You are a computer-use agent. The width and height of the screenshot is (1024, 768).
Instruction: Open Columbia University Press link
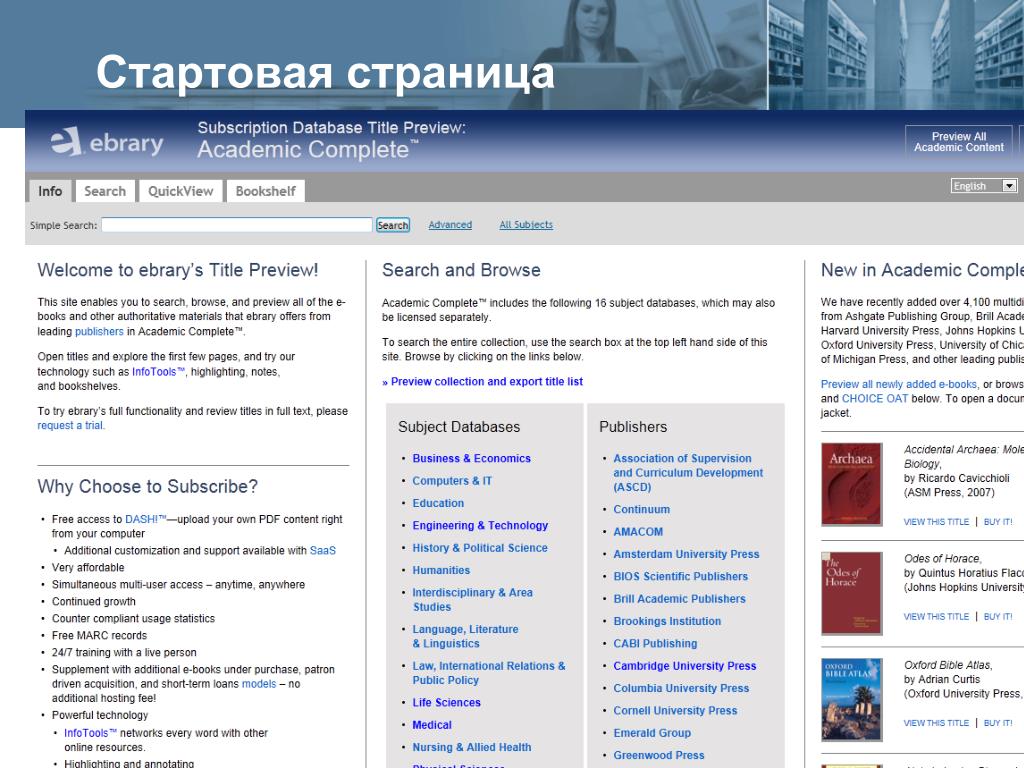click(681, 688)
